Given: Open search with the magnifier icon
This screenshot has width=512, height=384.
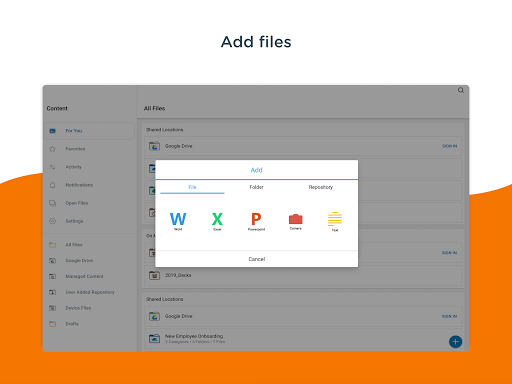Looking at the screenshot, I should tap(461, 90).
